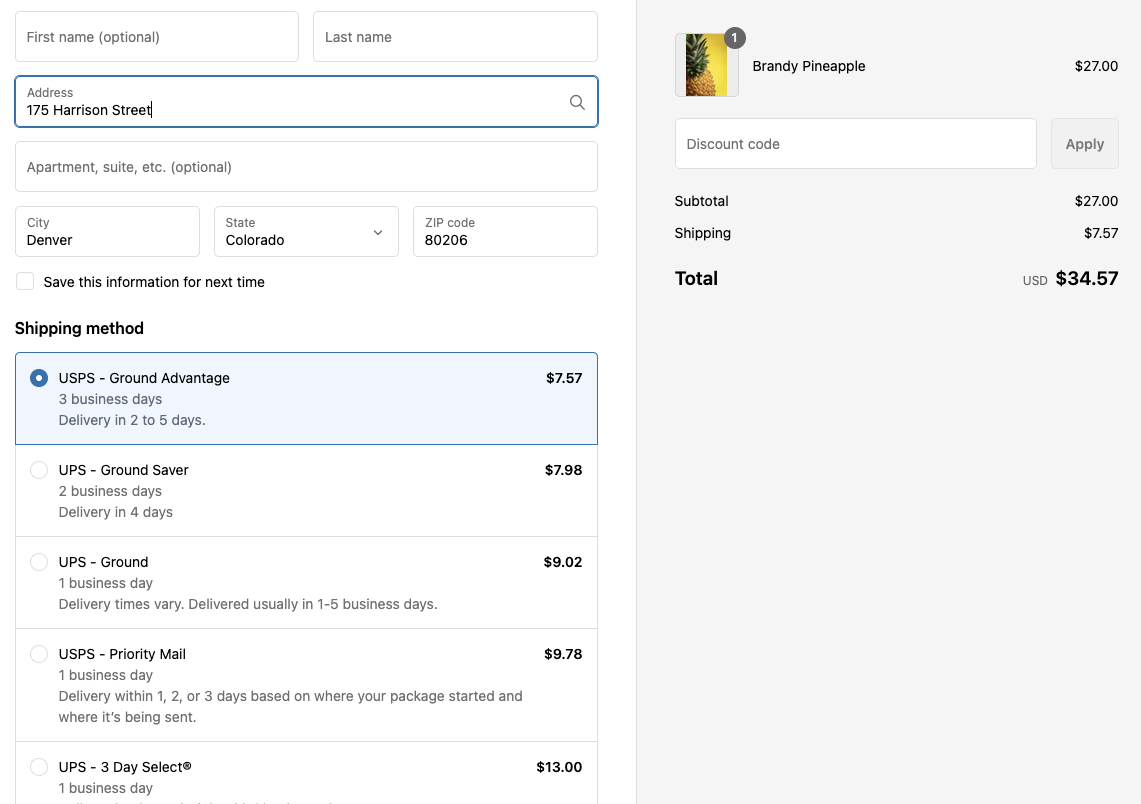Click the City field showing Denver
1141x804 pixels.
coord(107,231)
